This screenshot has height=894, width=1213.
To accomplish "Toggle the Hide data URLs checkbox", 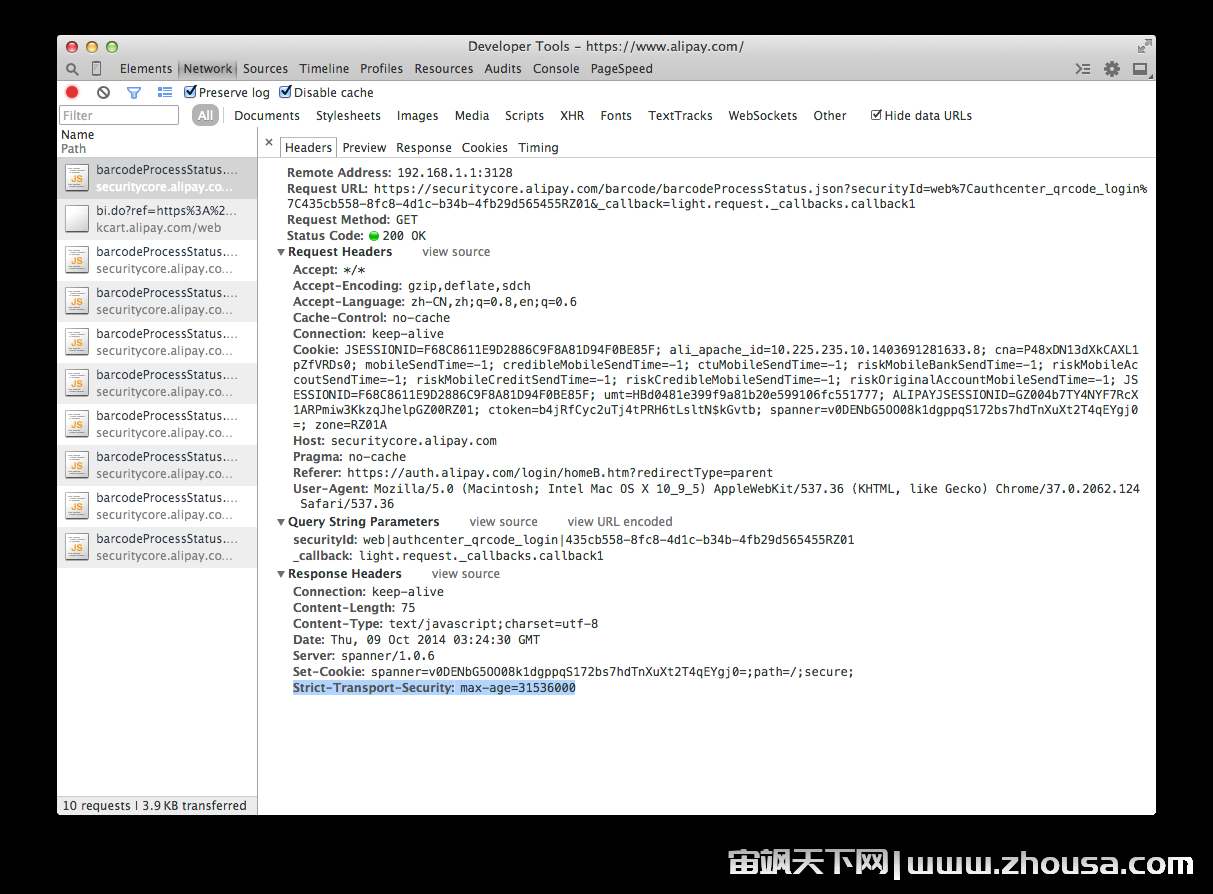I will 876,115.
